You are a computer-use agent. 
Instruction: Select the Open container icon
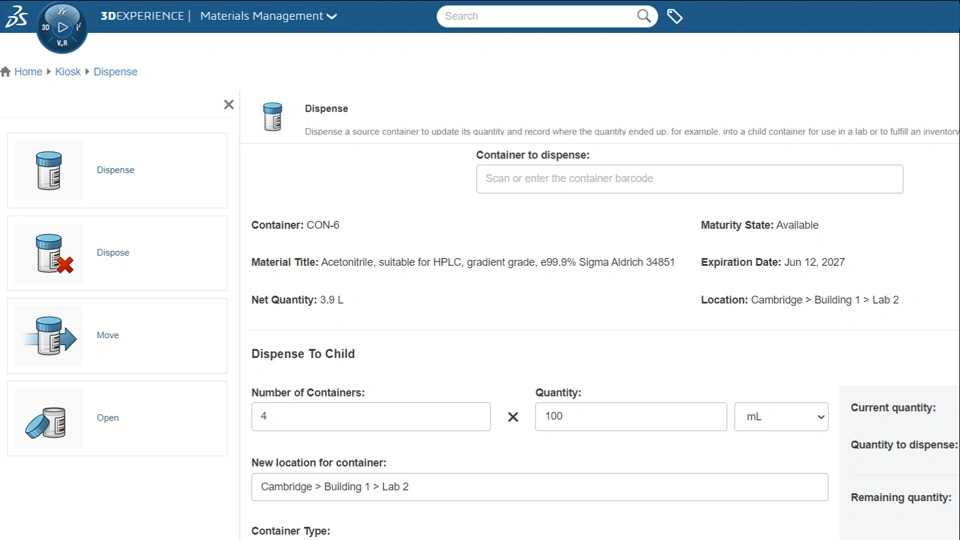(x=45, y=422)
